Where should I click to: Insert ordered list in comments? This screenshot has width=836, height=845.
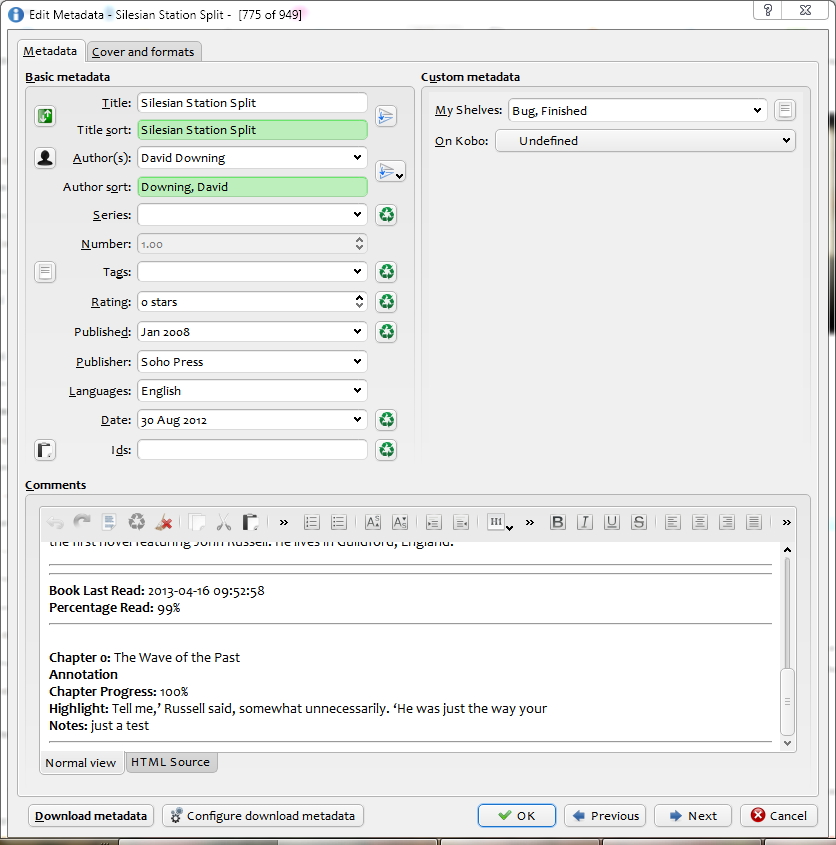tap(312, 522)
